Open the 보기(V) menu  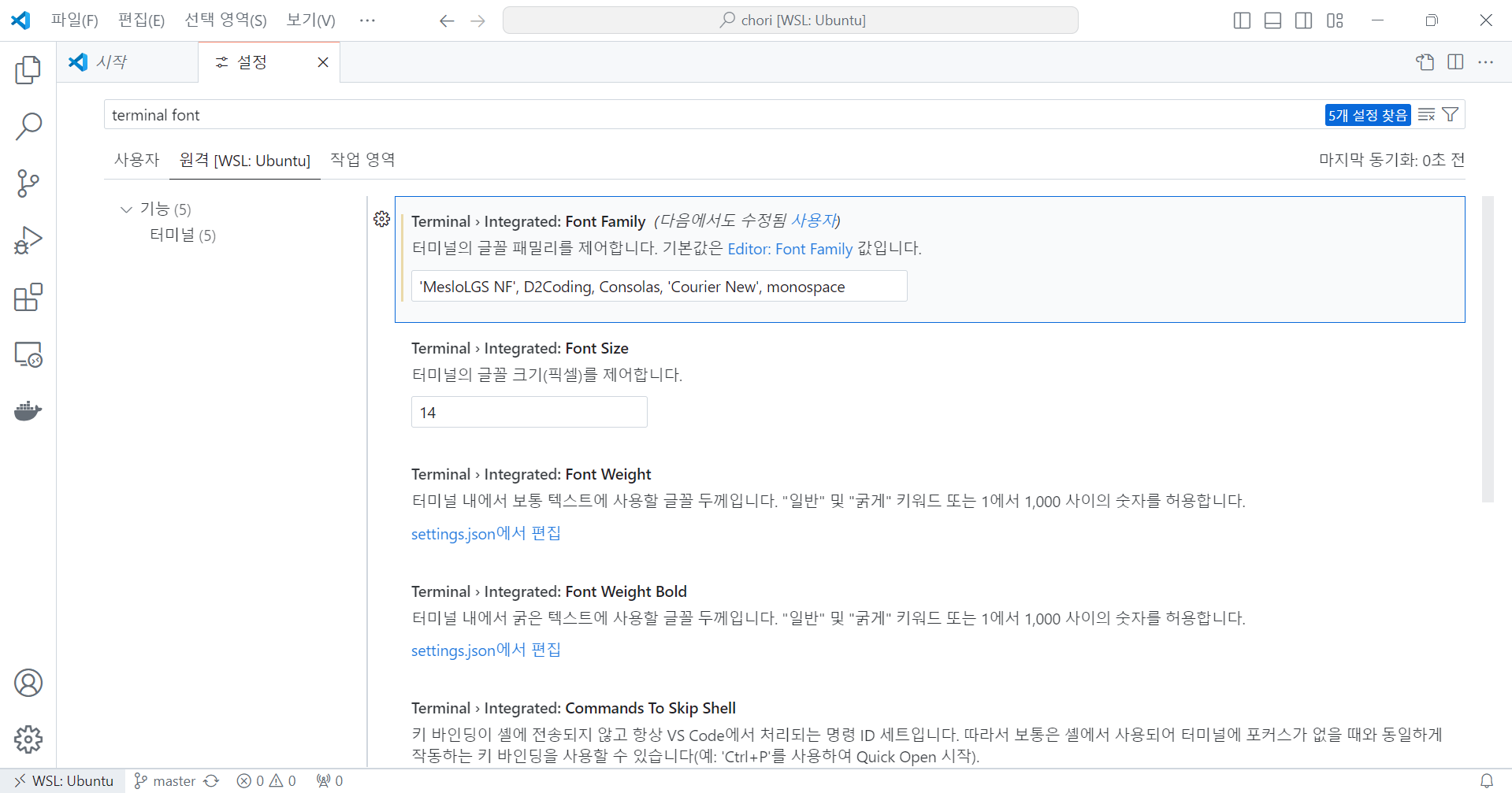310,20
